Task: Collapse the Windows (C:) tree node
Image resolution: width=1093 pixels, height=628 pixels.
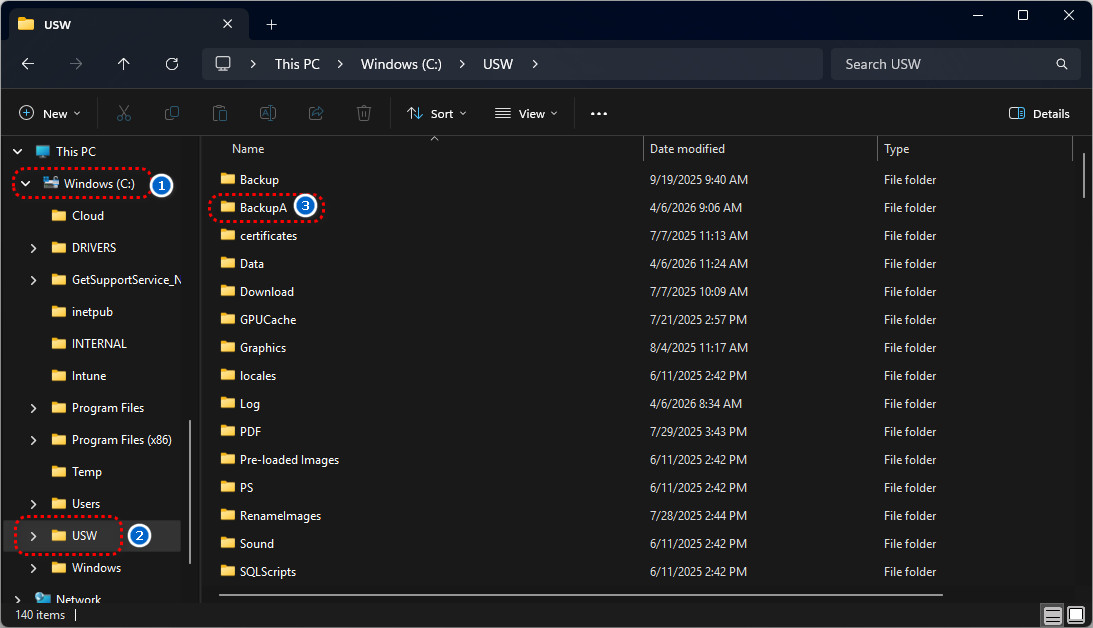Action: (26, 184)
